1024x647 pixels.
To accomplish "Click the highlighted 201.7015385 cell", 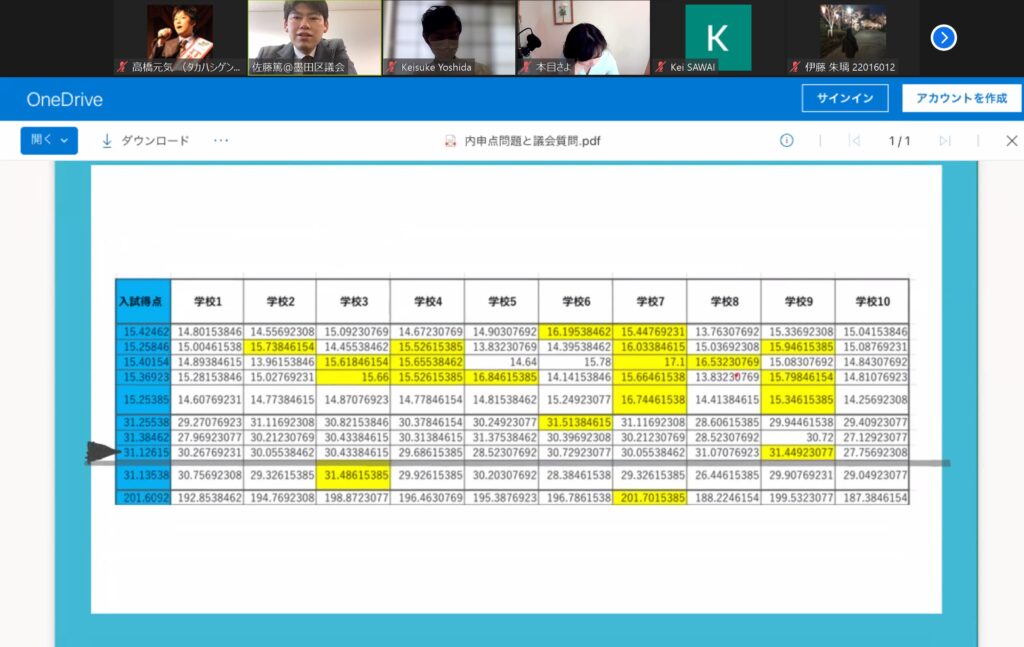I will click(x=649, y=497).
